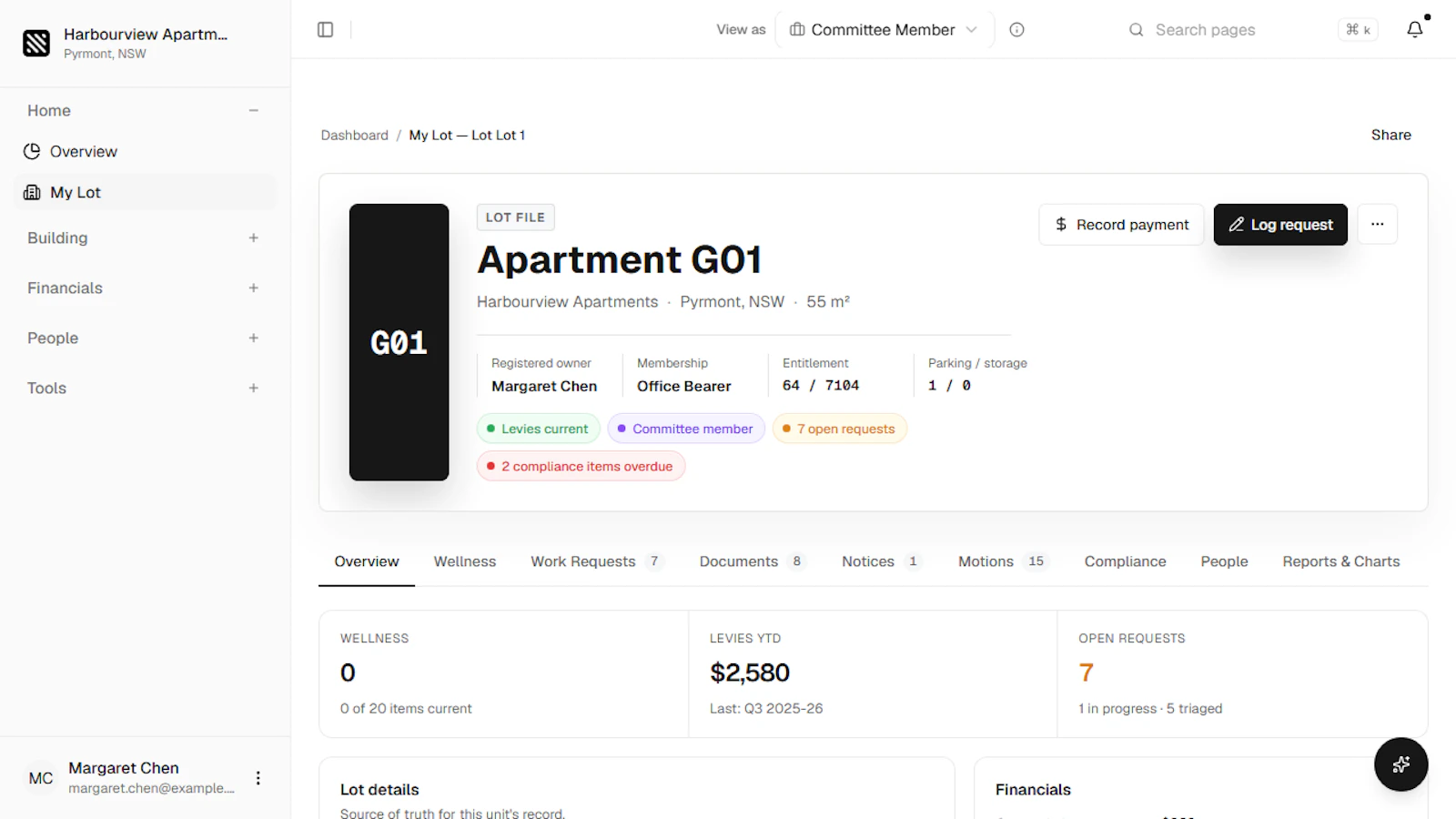Click the Levies current badge
The width and height of the screenshot is (1456, 819).
coord(537,429)
